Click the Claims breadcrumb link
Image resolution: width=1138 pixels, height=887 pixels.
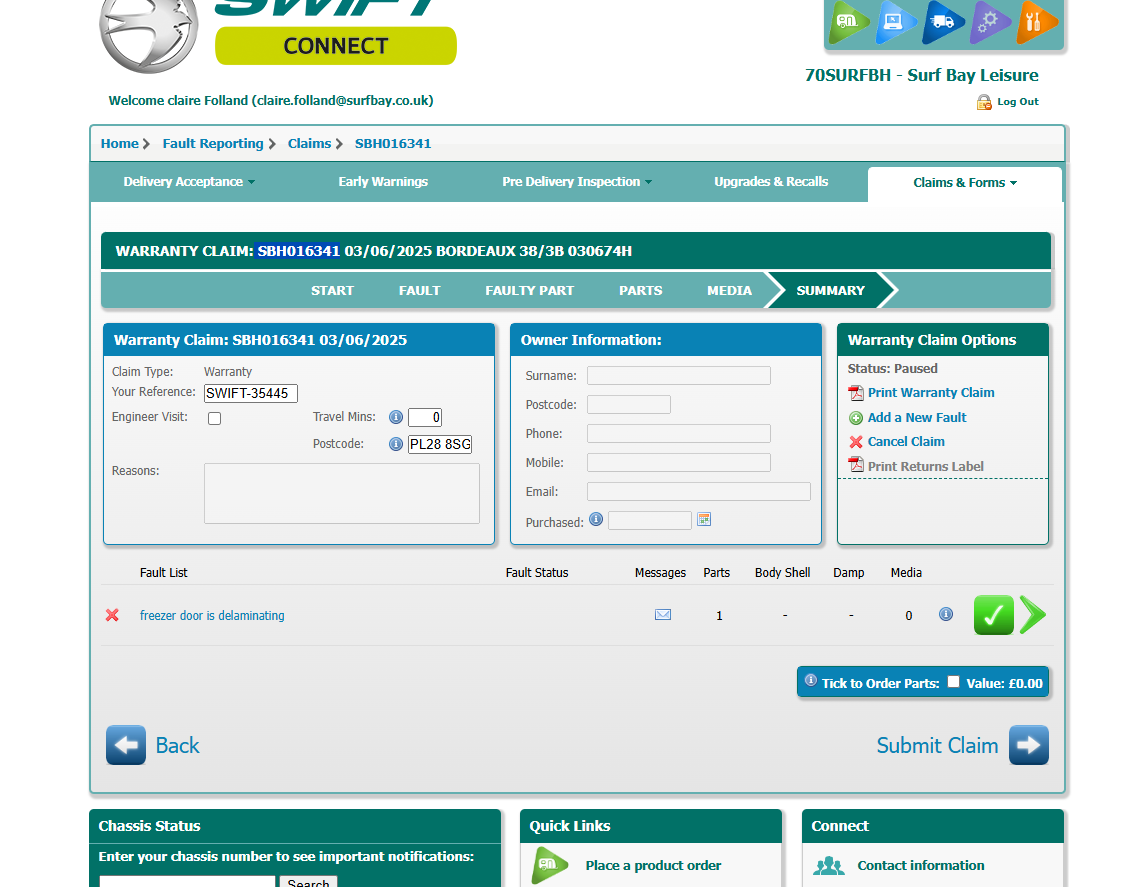click(x=309, y=144)
